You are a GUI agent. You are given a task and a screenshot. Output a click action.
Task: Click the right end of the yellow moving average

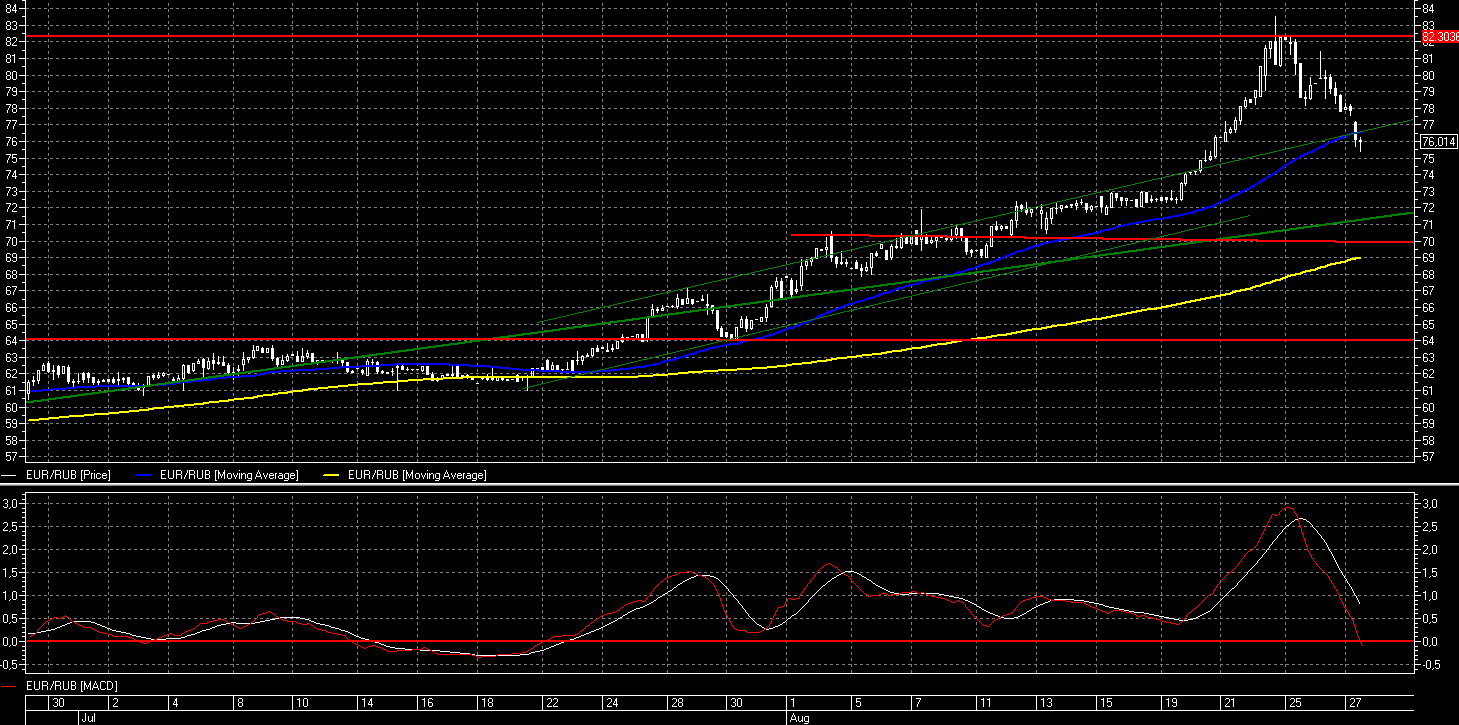(1358, 258)
